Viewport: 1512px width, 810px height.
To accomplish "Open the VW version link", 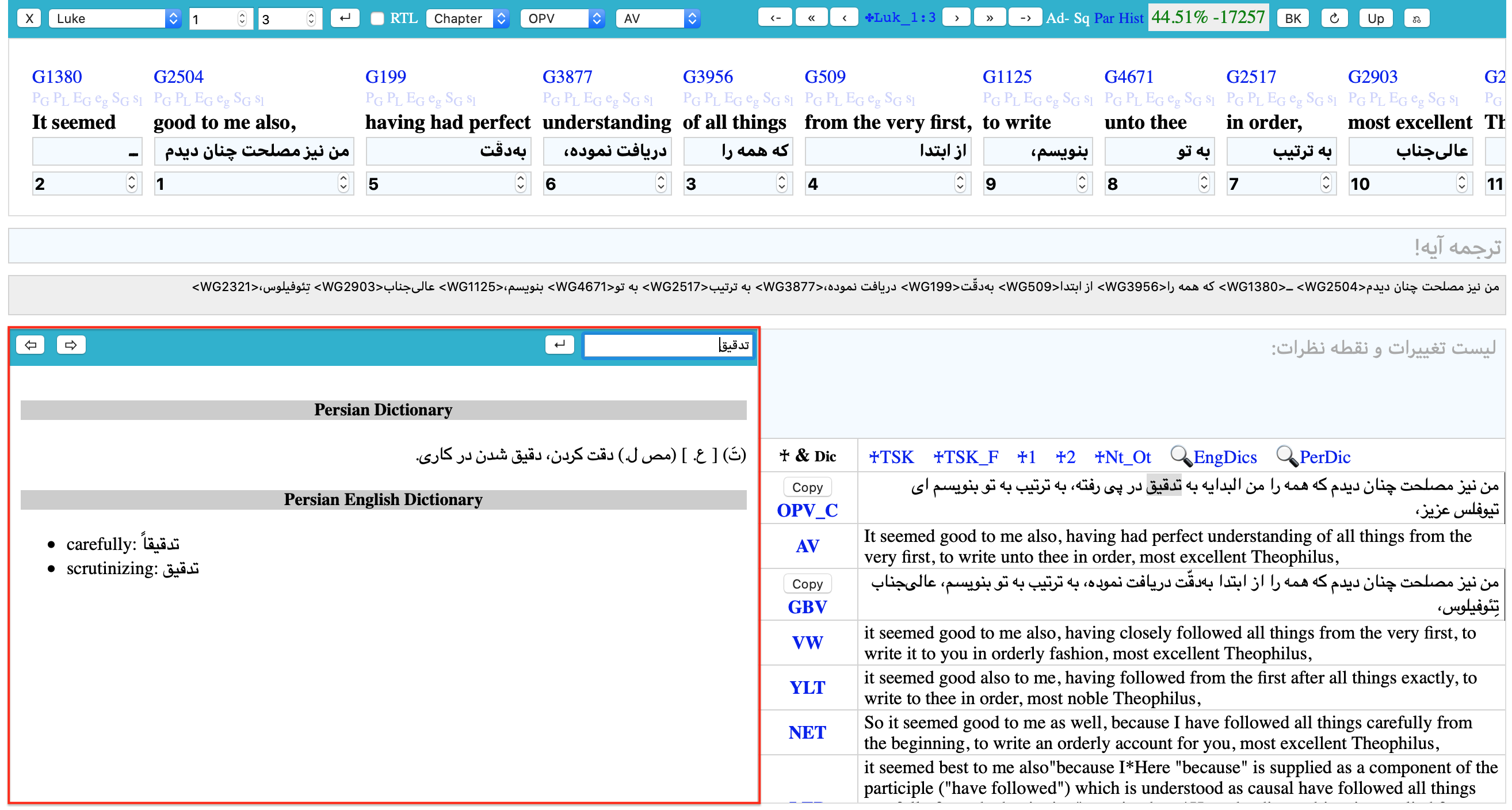I will (807, 643).
